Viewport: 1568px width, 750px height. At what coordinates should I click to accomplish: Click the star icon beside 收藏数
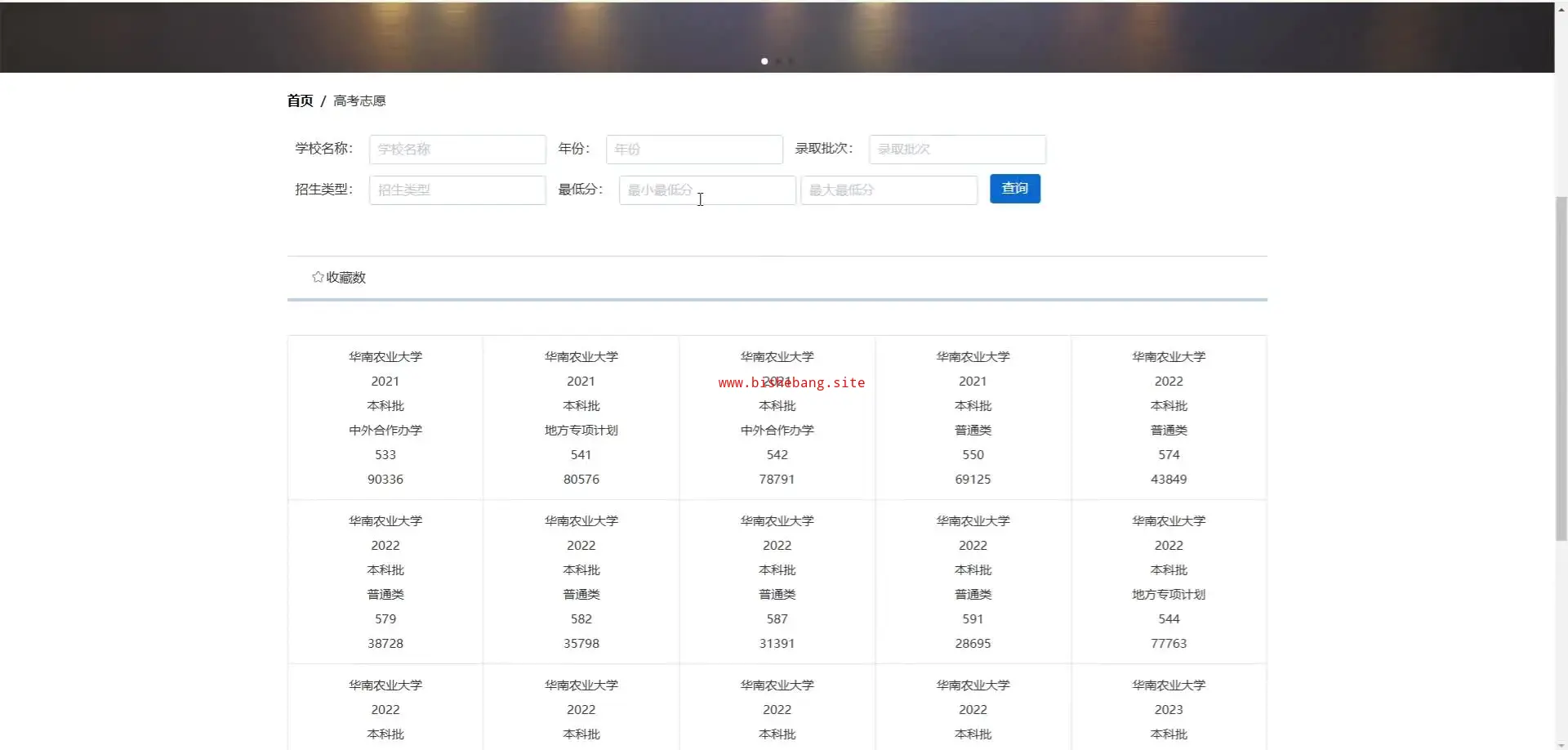[x=318, y=278]
